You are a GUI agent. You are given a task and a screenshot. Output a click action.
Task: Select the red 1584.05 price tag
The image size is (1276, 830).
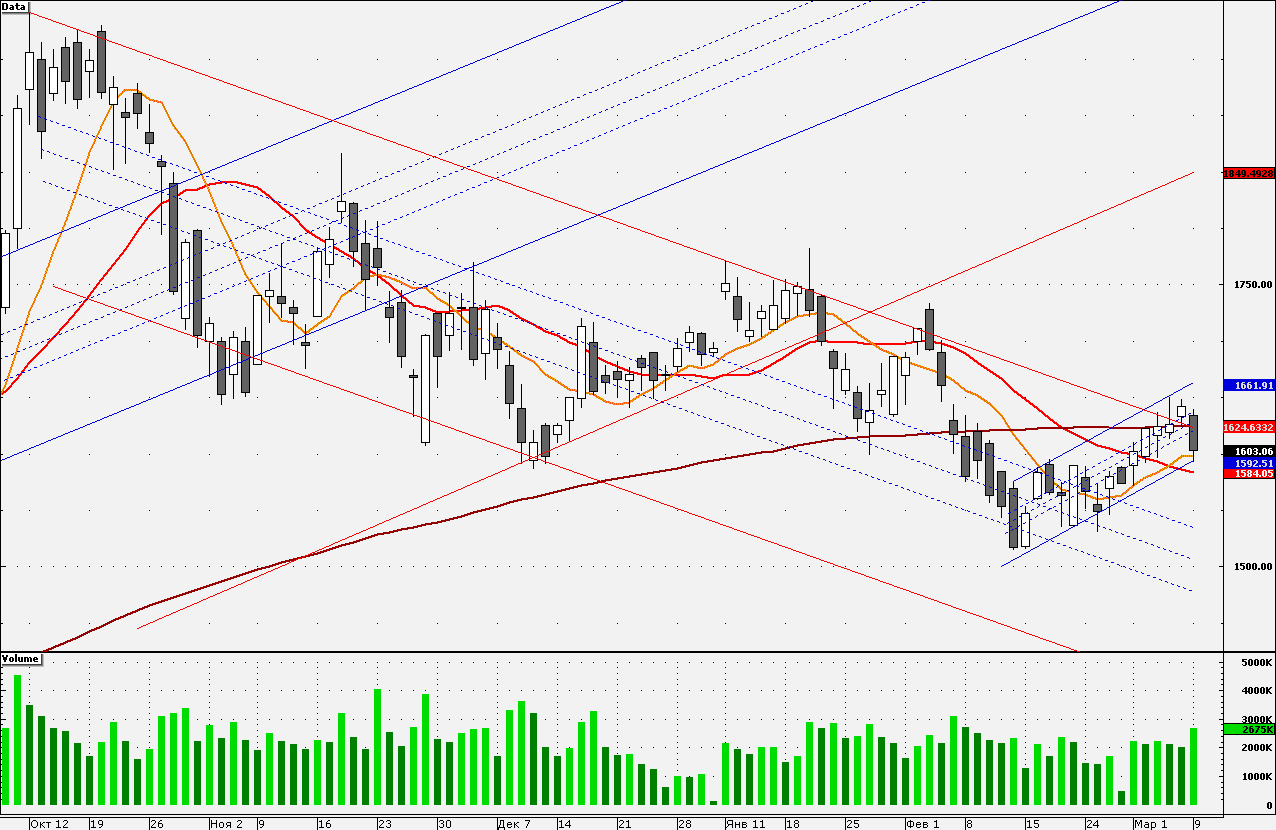click(1249, 474)
